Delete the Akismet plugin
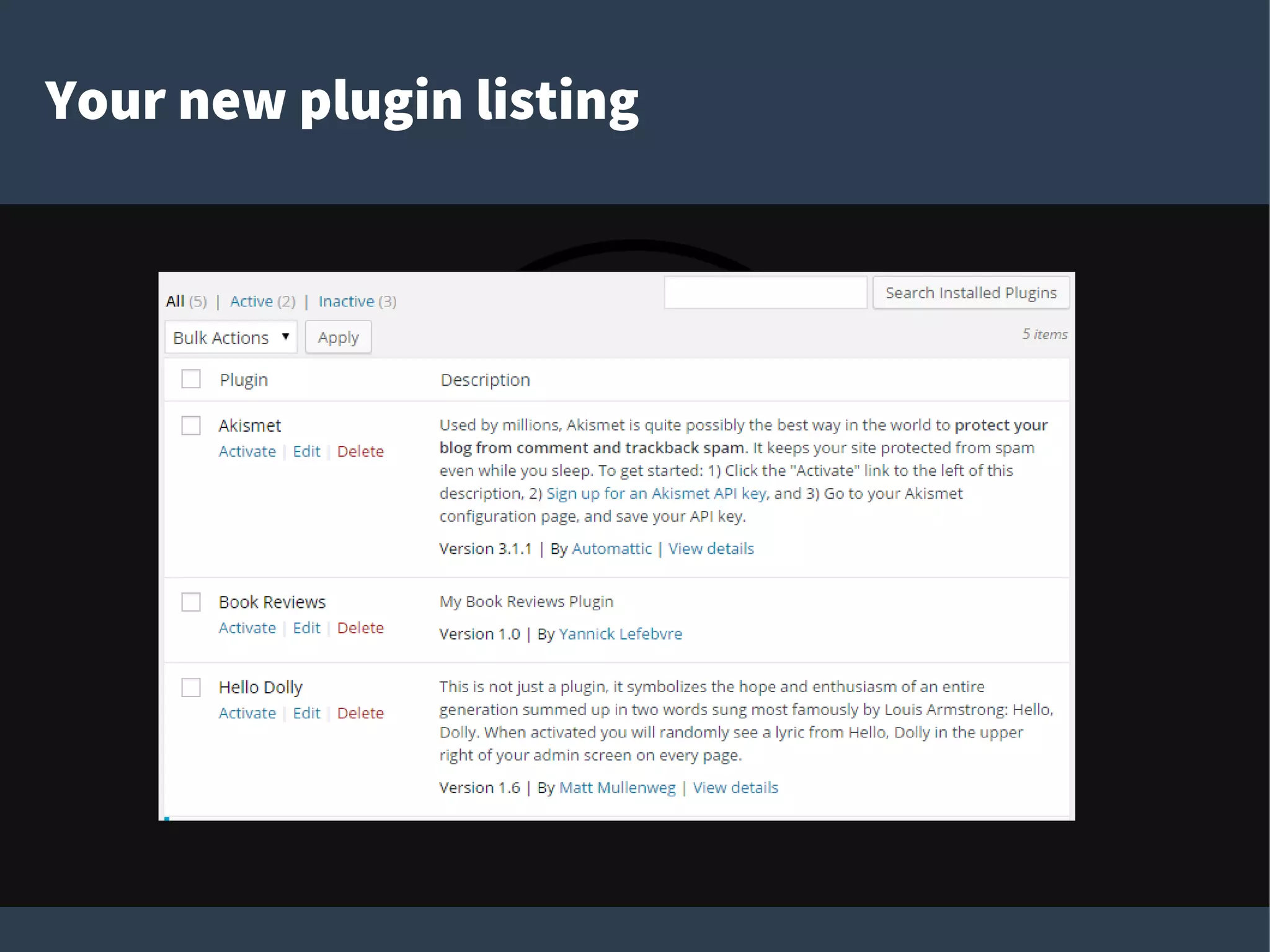Image resolution: width=1270 pixels, height=952 pixels. coord(360,452)
